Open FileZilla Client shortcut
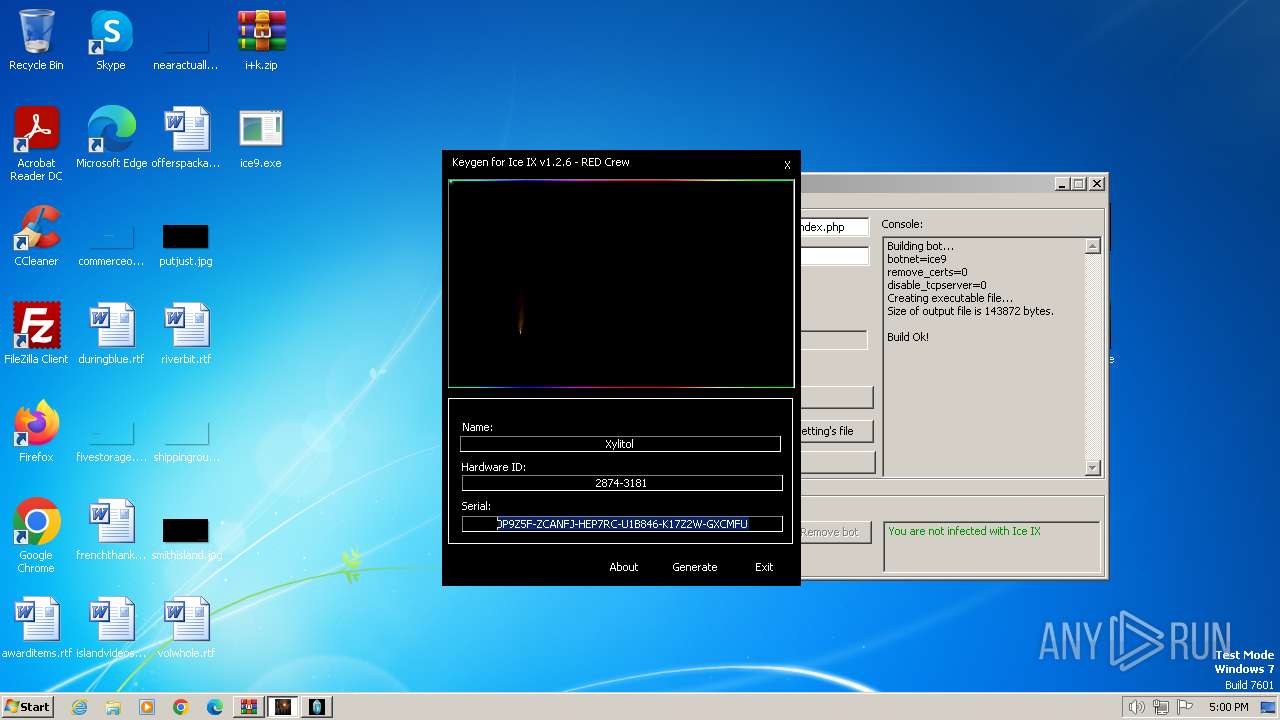This screenshot has height=720, width=1280. 36,334
